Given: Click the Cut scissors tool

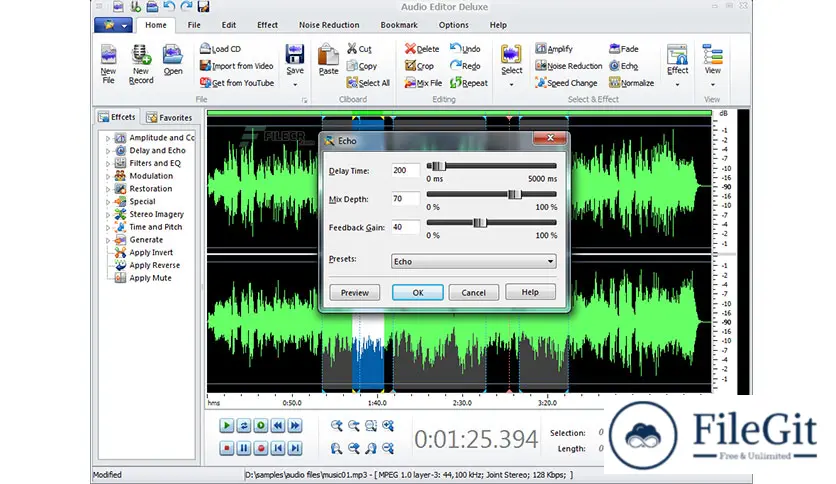Looking at the screenshot, I should pyautogui.click(x=359, y=49).
